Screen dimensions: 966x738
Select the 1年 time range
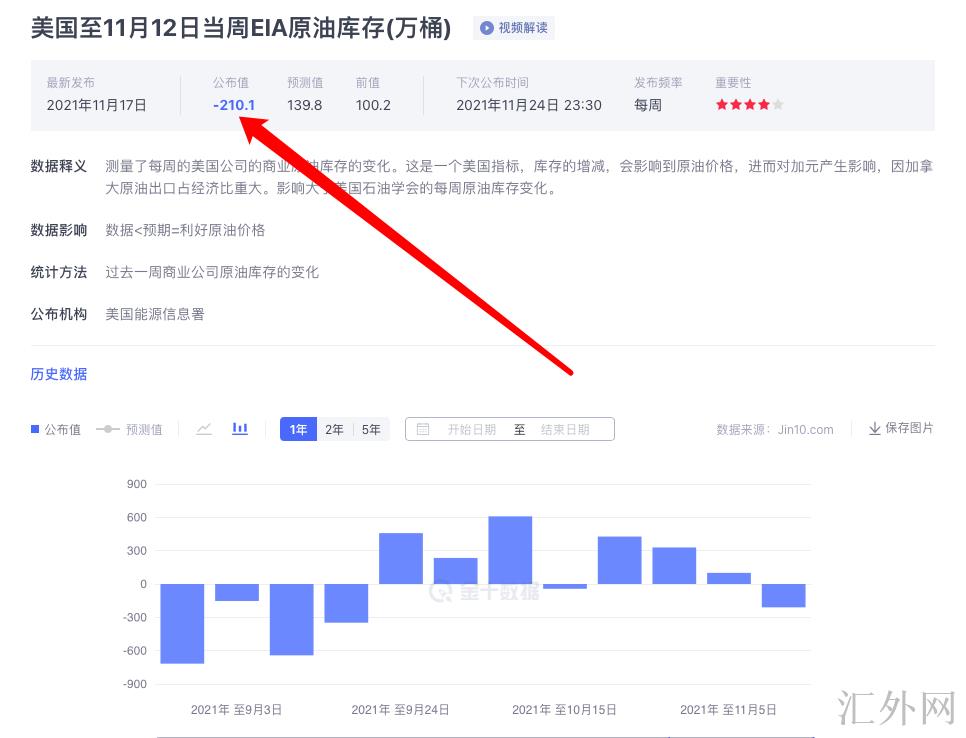coord(298,429)
